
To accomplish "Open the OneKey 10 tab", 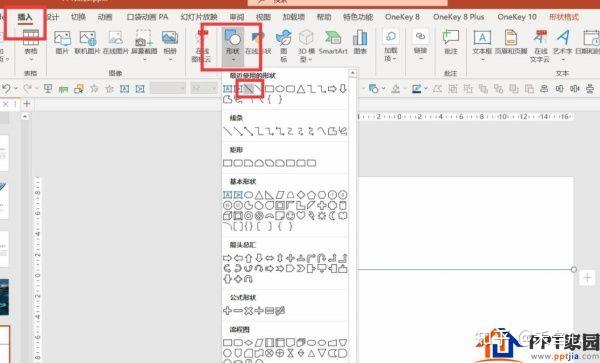I will (x=517, y=17).
